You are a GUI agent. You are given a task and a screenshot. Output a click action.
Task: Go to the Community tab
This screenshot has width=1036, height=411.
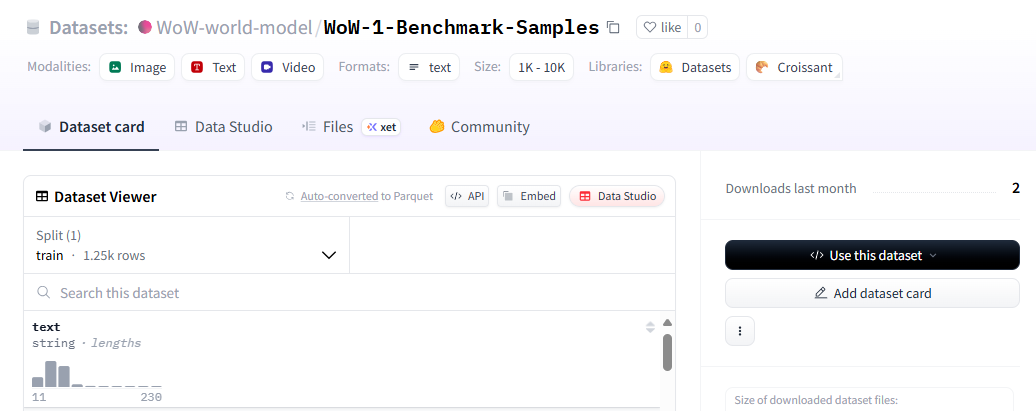coord(480,127)
